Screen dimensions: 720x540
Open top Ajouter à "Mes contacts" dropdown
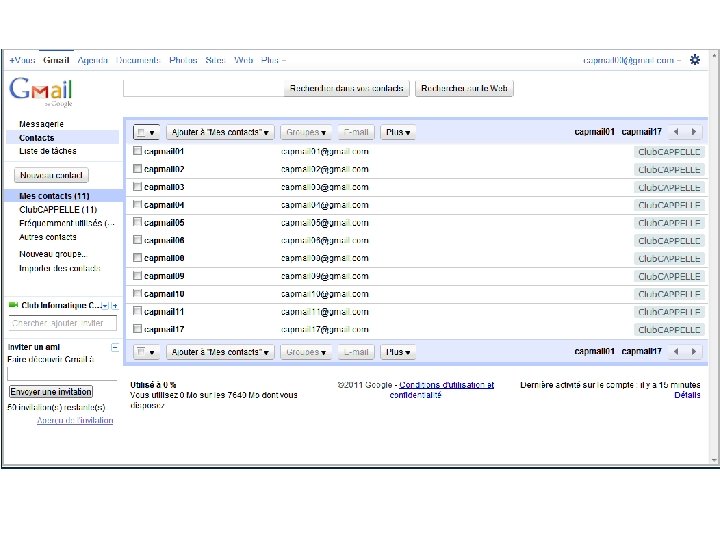pyautogui.click(x=220, y=132)
